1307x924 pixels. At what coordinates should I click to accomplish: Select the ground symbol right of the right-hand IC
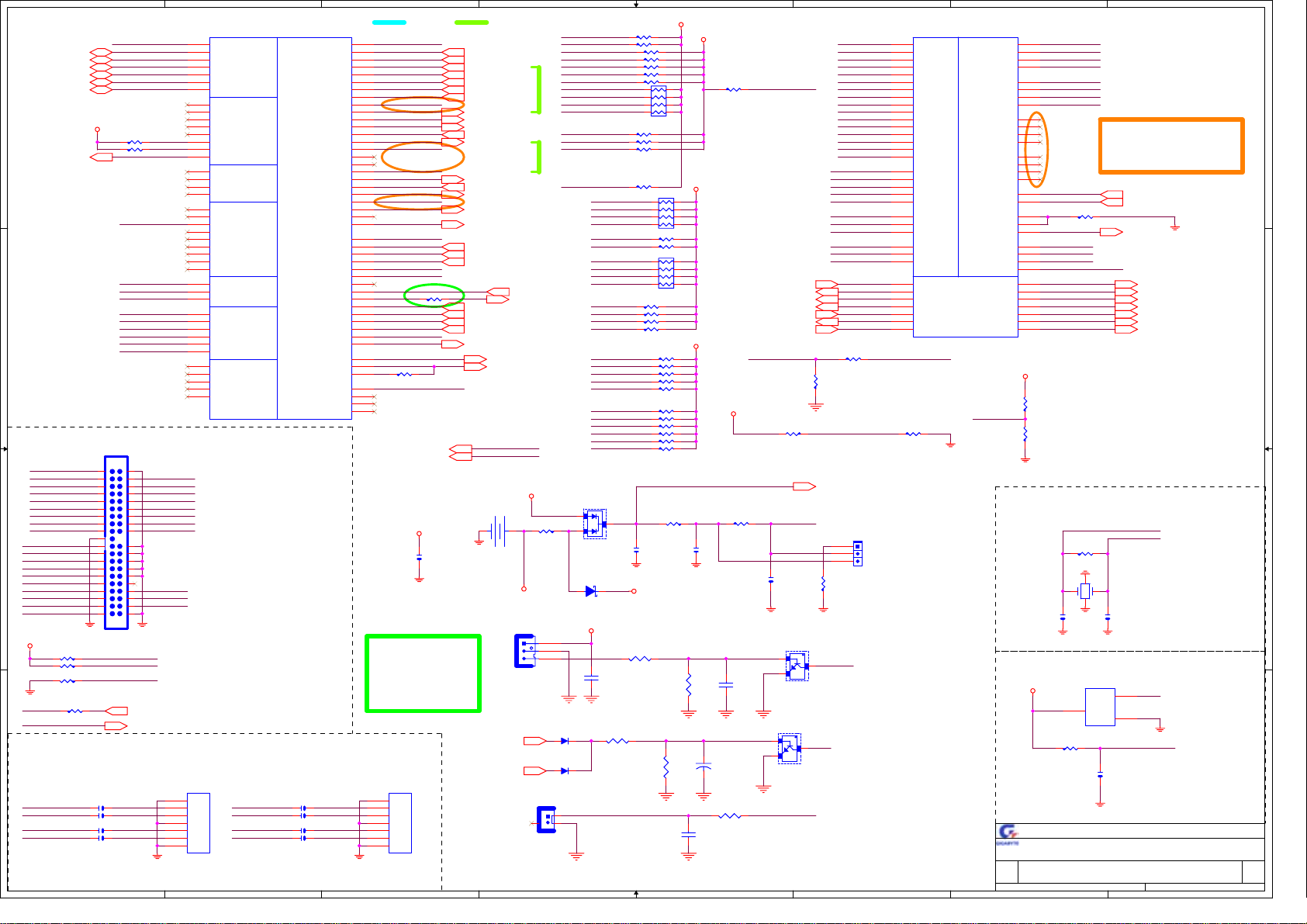click(1175, 227)
